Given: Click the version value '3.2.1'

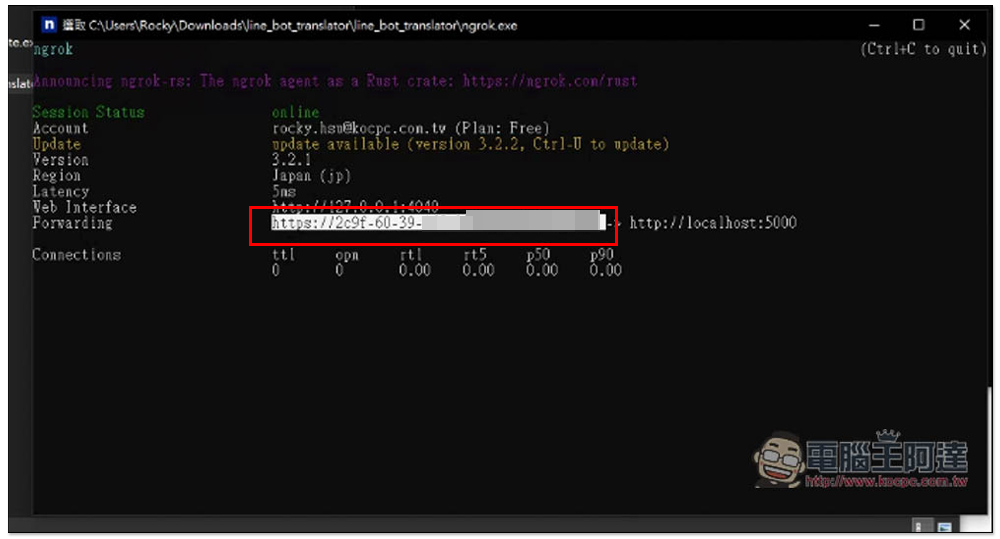Looking at the screenshot, I should pos(291,160).
